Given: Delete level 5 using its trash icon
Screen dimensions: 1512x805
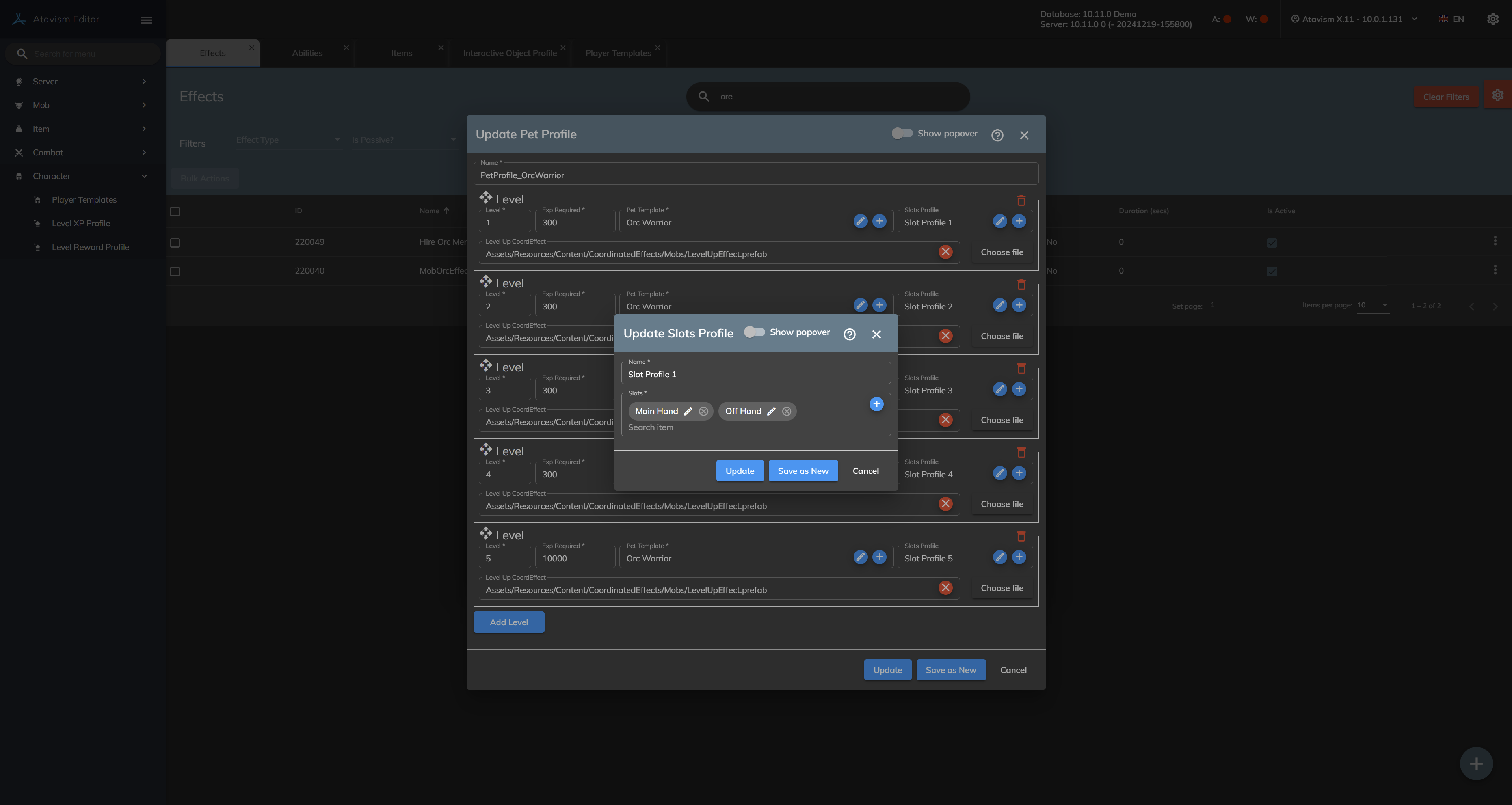Looking at the screenshot, I should pos(1021,537).
